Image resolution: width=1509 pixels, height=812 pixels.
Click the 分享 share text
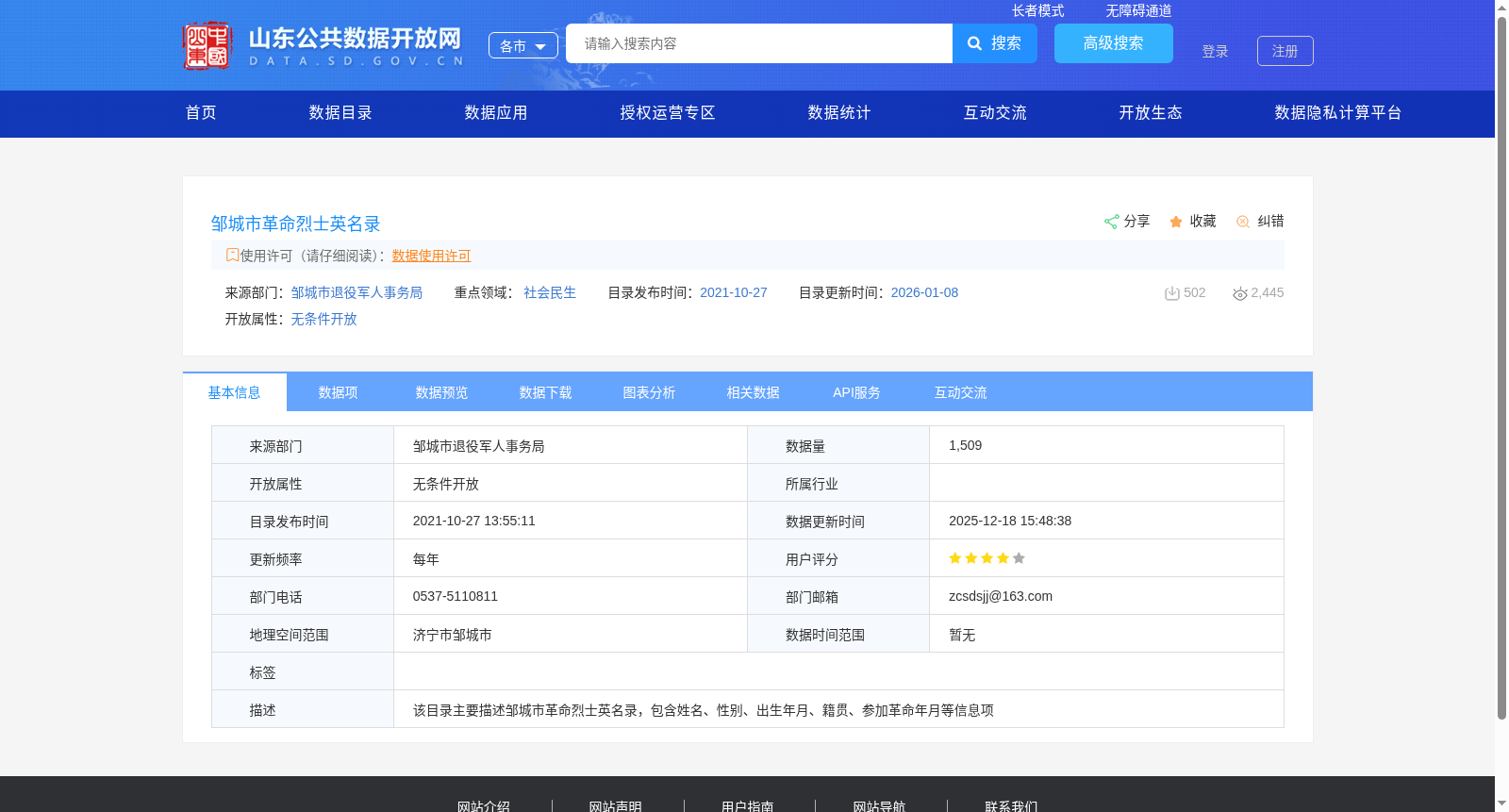[x=1136, y=221]
